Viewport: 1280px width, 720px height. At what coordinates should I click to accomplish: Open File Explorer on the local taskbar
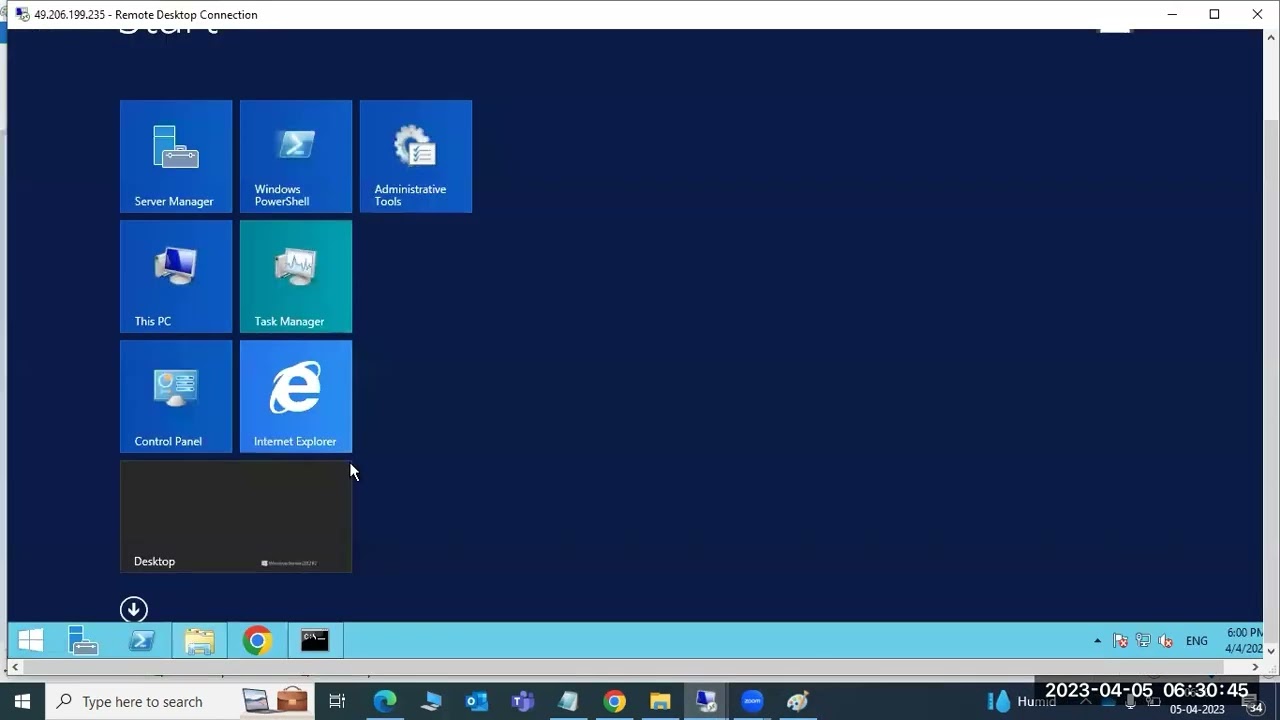pyautogui.click(x=660, y=701)
